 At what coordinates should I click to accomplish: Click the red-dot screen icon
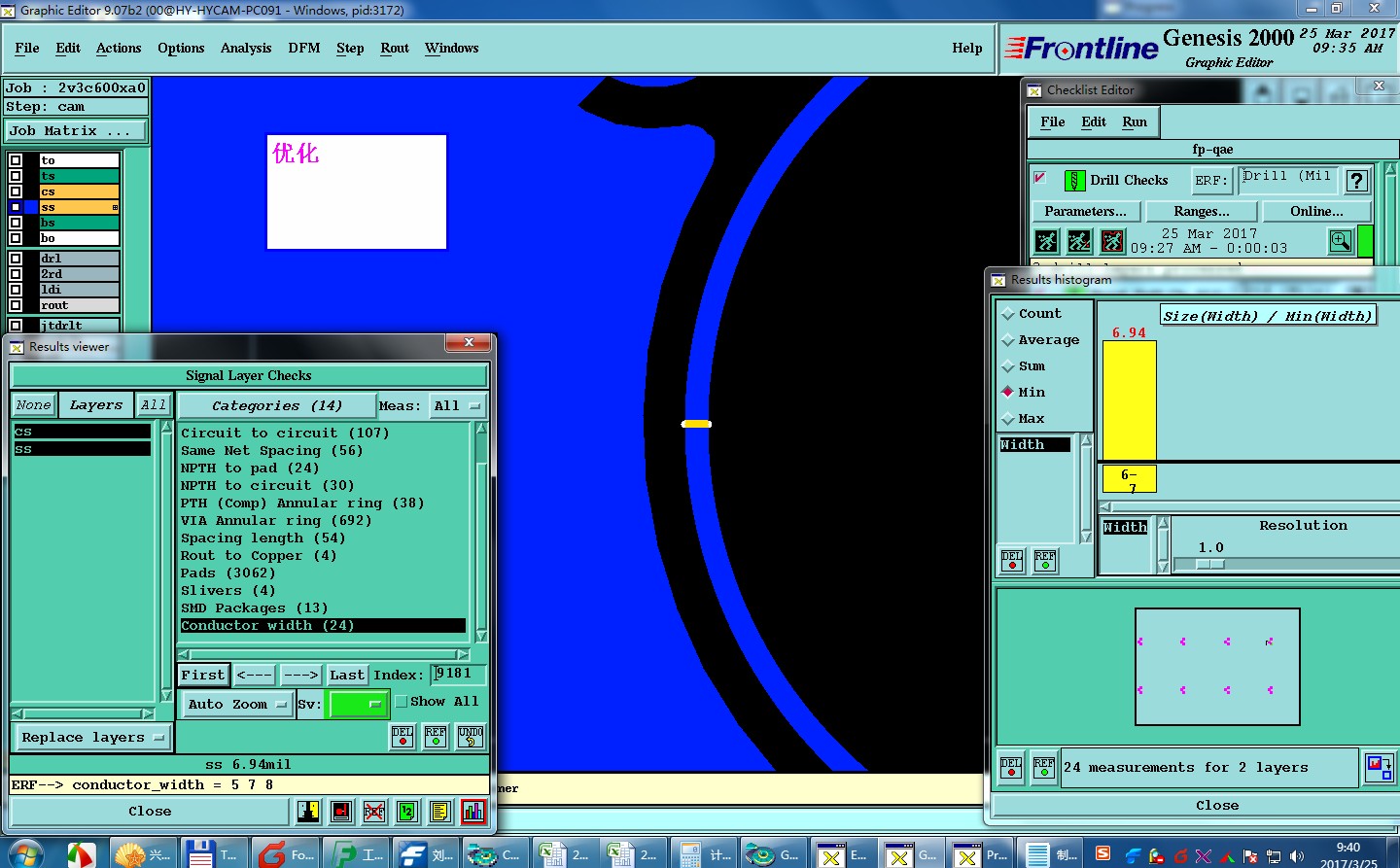341,811
